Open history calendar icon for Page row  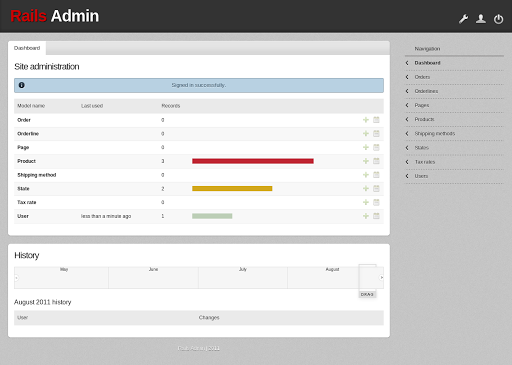pos(376,147)
